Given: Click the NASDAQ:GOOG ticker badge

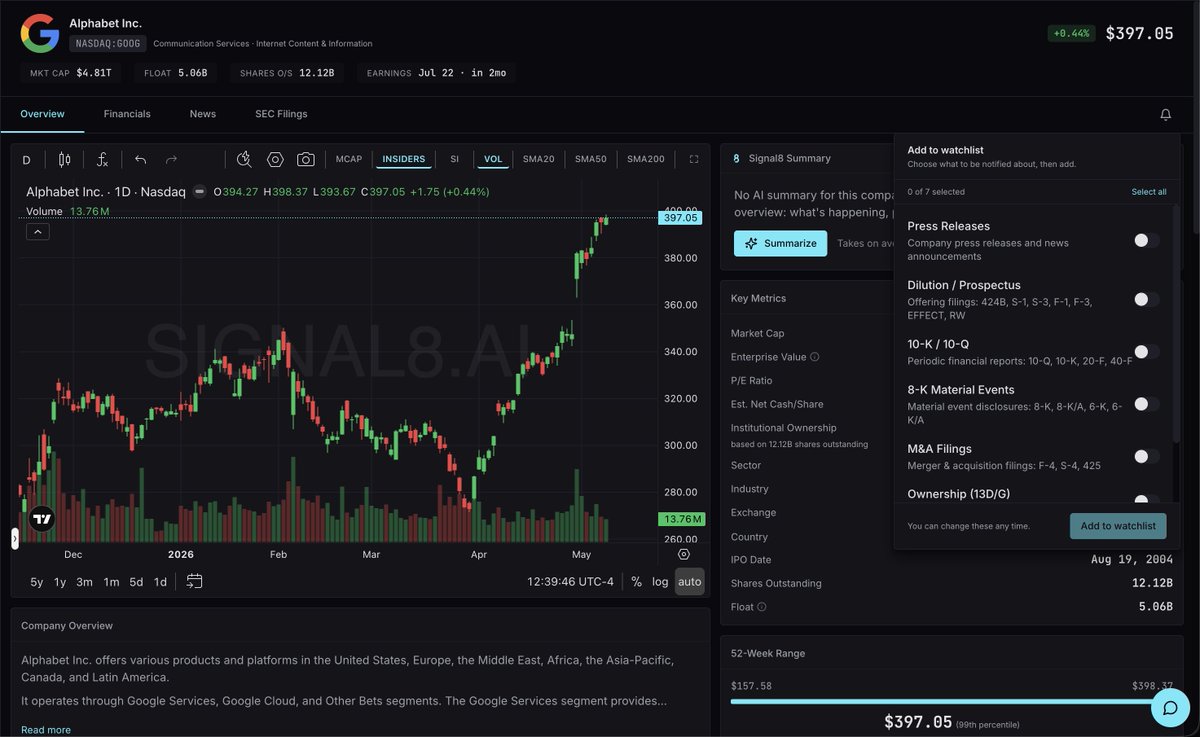Looking at the screenshot, I should 108,44.
